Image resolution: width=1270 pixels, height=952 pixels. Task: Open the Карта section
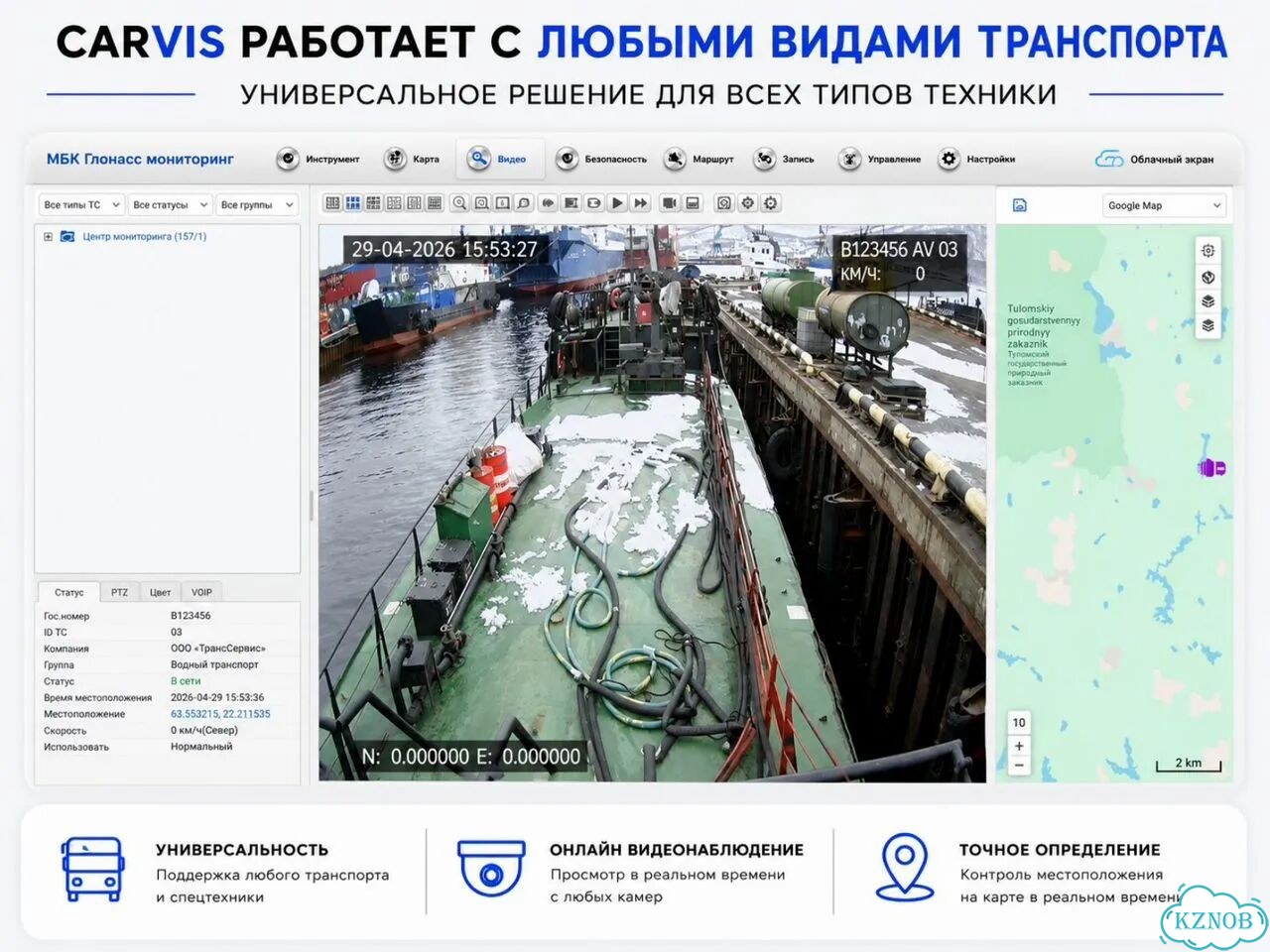412,159
